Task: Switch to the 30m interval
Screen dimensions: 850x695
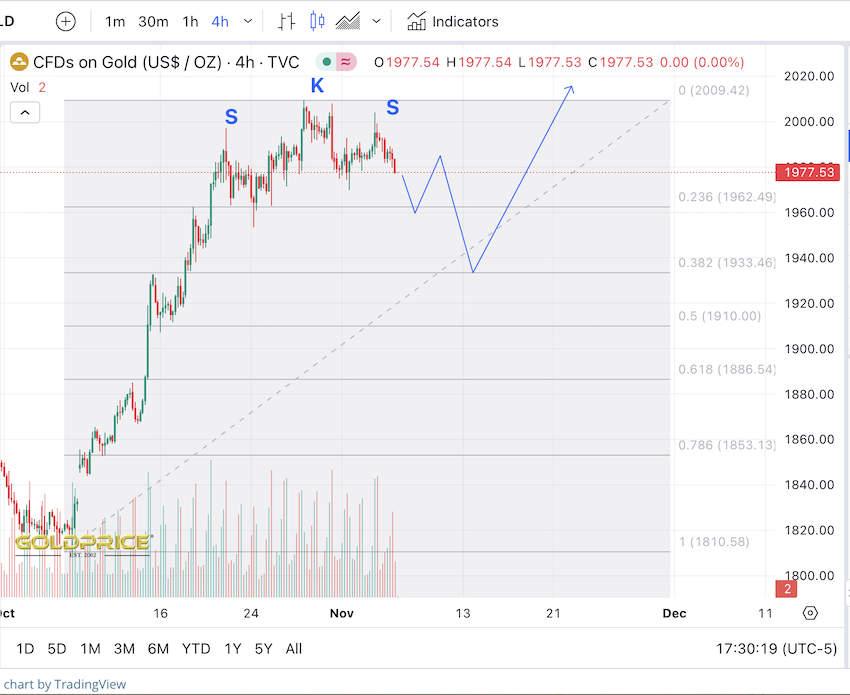Action: coord(153,21)
